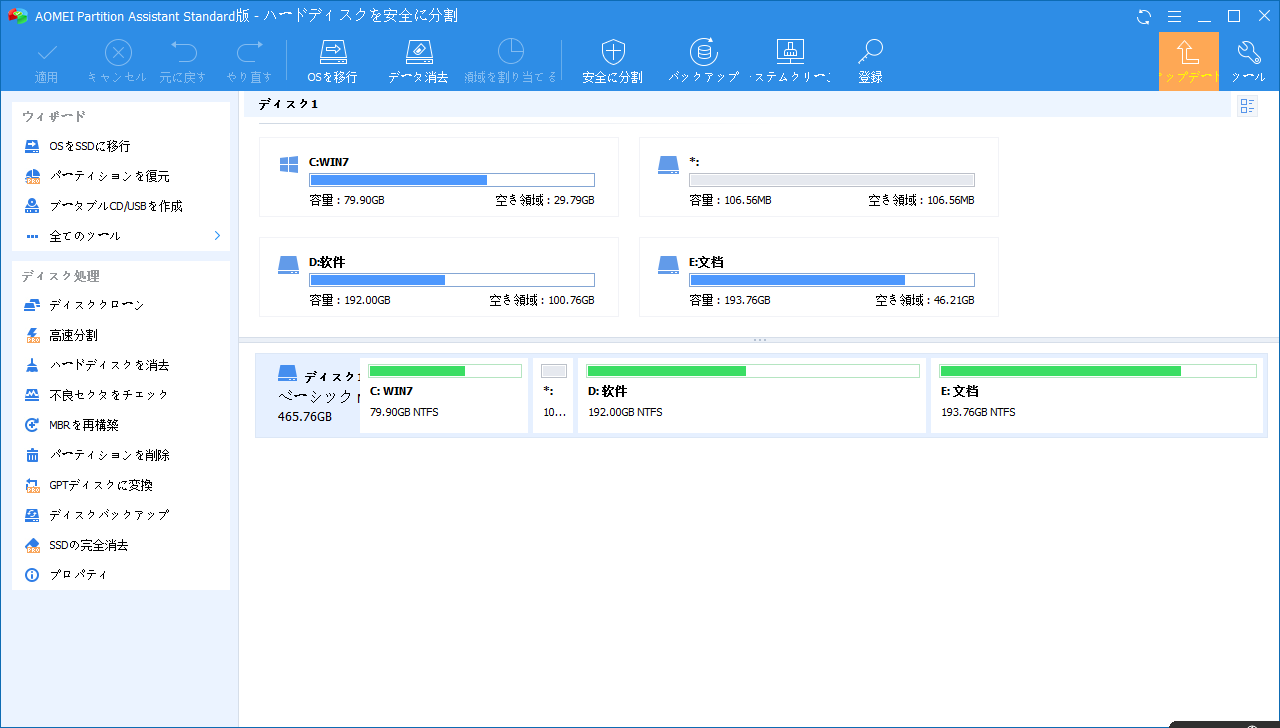The width and height of the screenshot is (1280, 728).
Task: Select the D:软件 partition card
Action: click(x=439, y=277)
